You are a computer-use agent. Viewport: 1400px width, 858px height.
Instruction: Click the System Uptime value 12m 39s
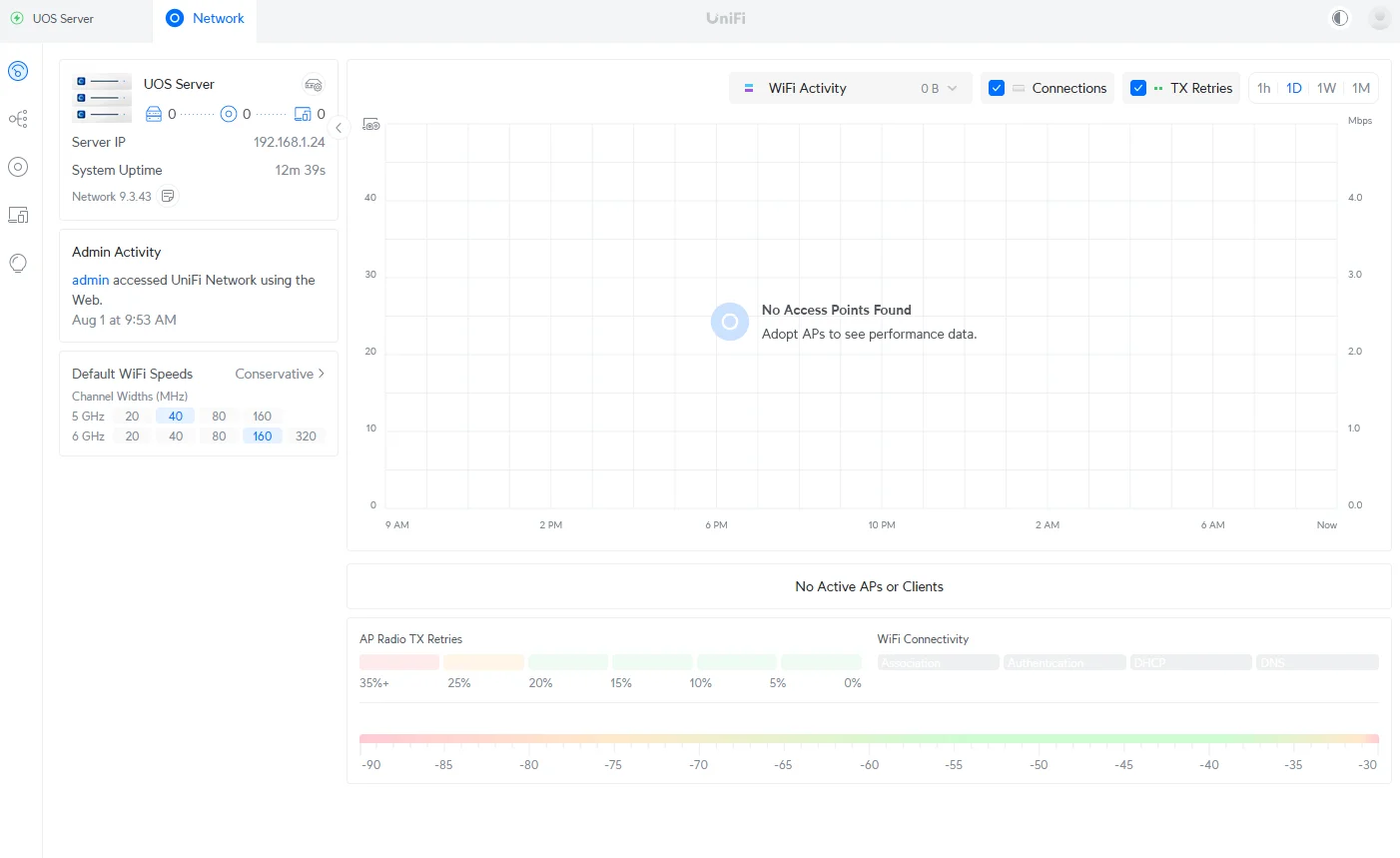click(301, 170)
